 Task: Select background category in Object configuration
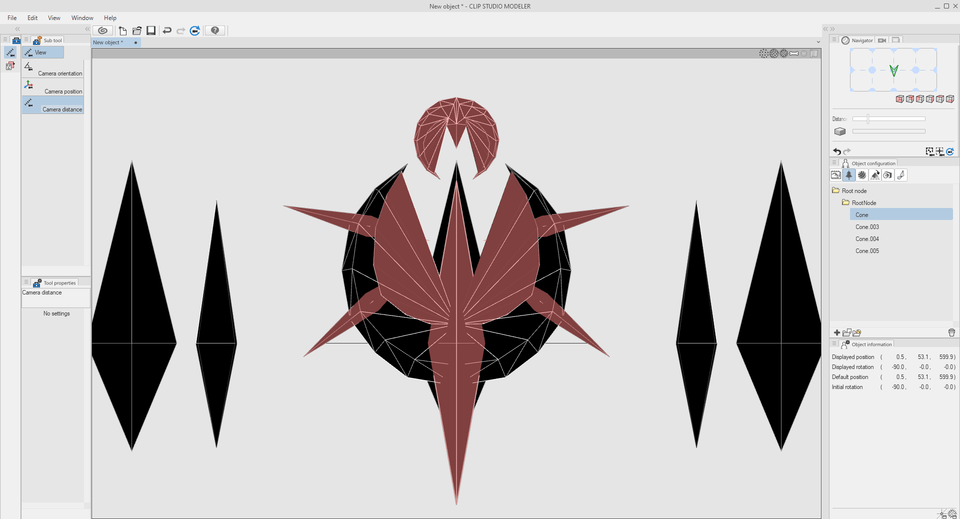point(836,175)
